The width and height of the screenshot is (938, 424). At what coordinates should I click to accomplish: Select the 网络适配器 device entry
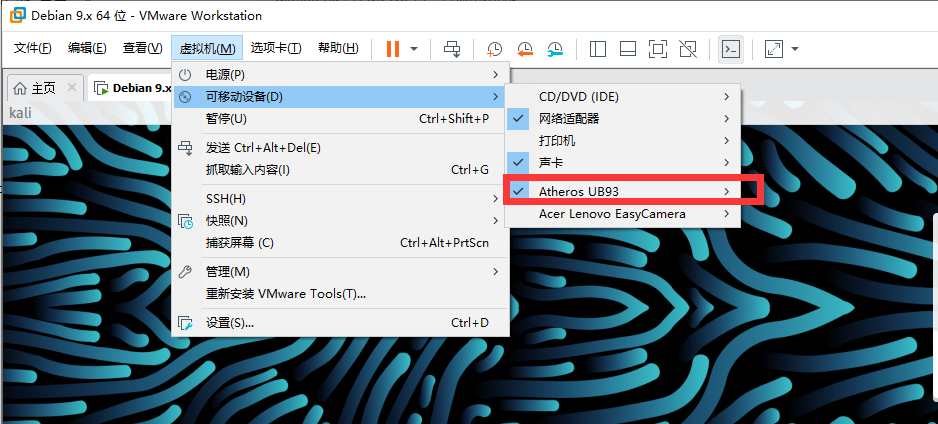623,118
